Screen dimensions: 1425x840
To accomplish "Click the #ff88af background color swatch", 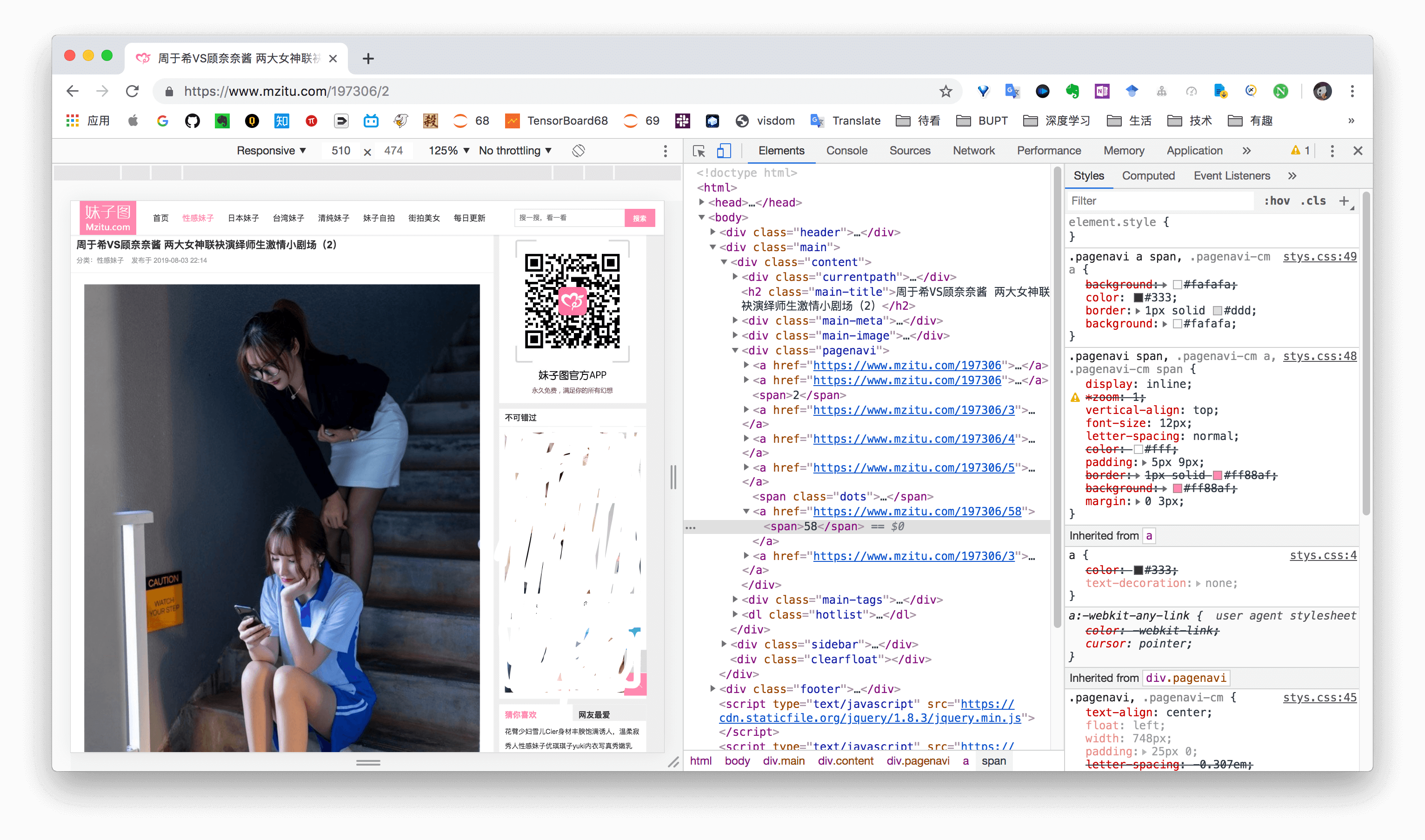I will click(x=1177, y=488).
